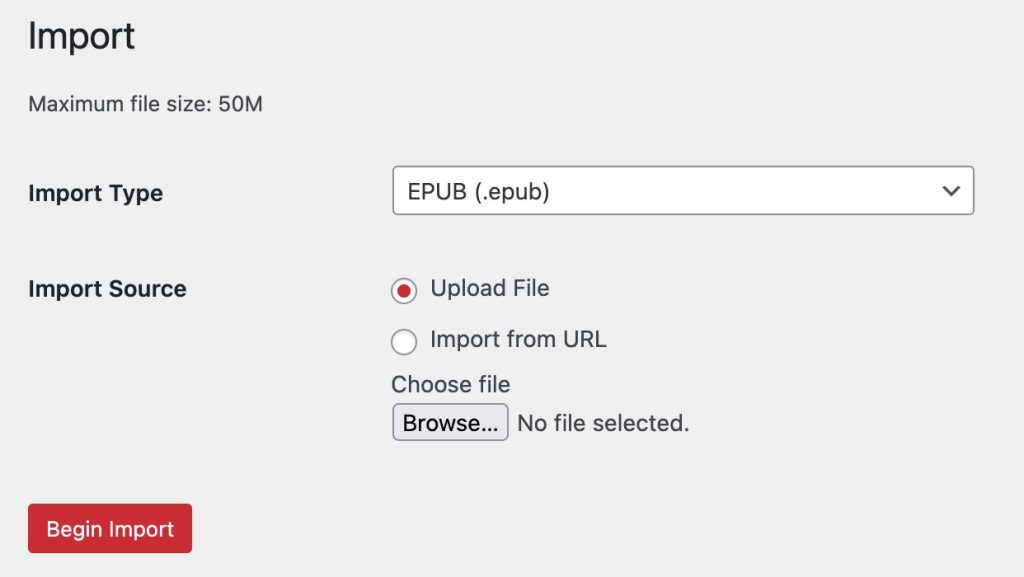Click the red dot in the selected radio

404,291
